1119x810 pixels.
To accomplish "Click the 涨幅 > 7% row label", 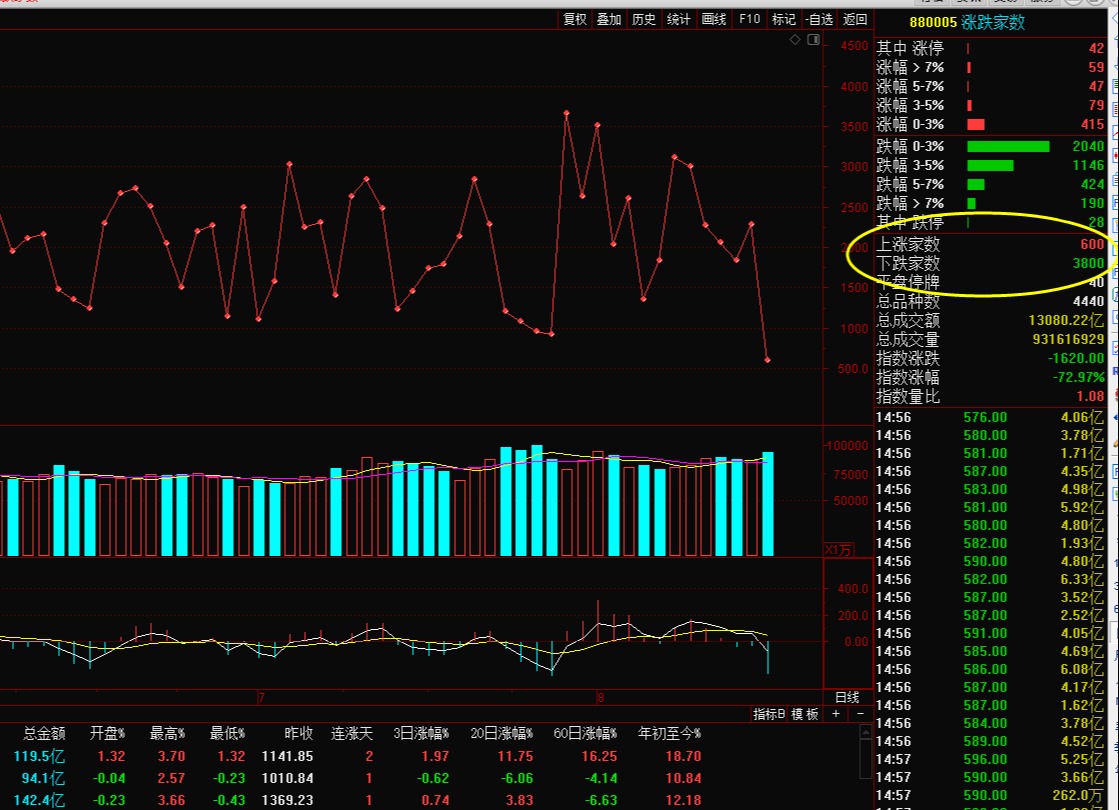I will [910, 67].
